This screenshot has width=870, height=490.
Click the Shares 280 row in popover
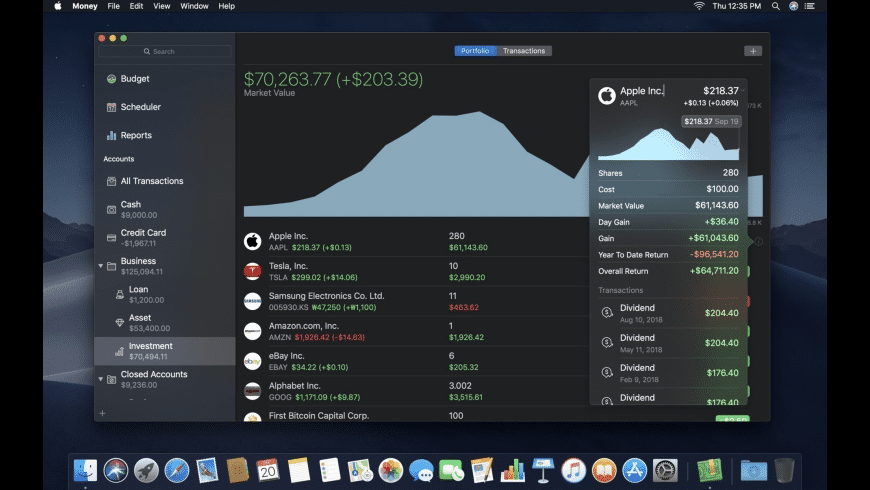click(x=669, y=173)
